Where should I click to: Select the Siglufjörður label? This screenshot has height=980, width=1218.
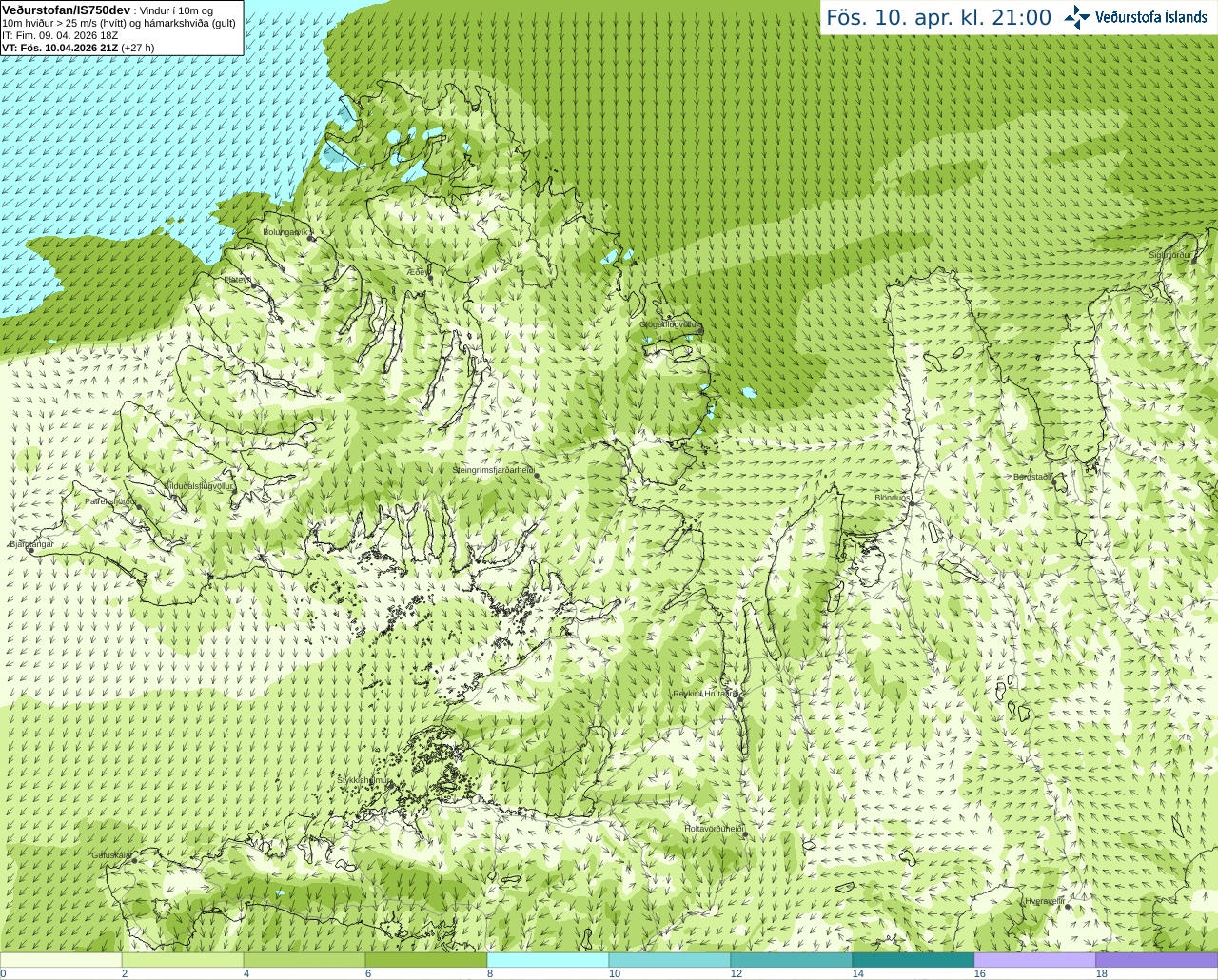1170,255
